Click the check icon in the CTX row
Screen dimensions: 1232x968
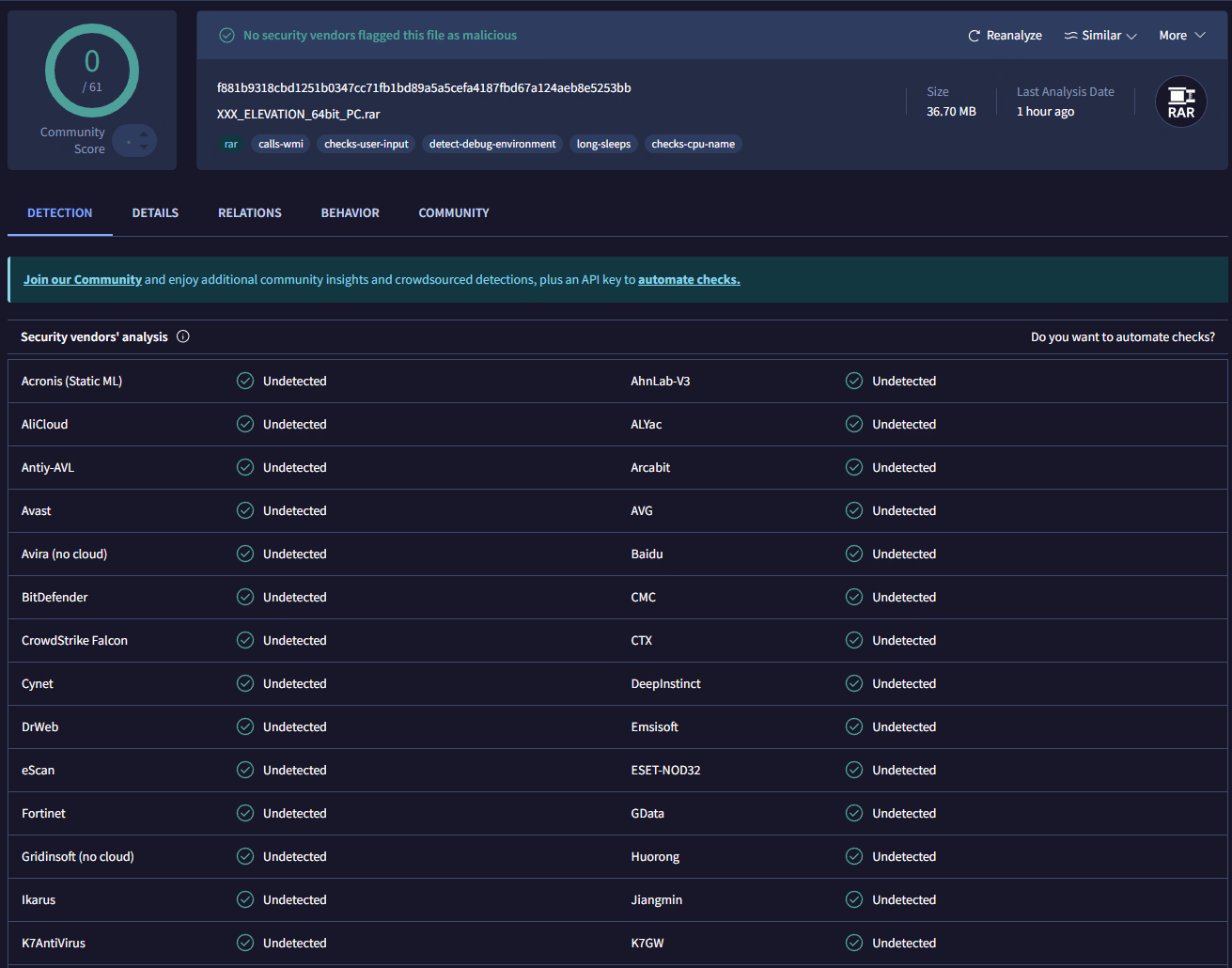pos(854,640)
